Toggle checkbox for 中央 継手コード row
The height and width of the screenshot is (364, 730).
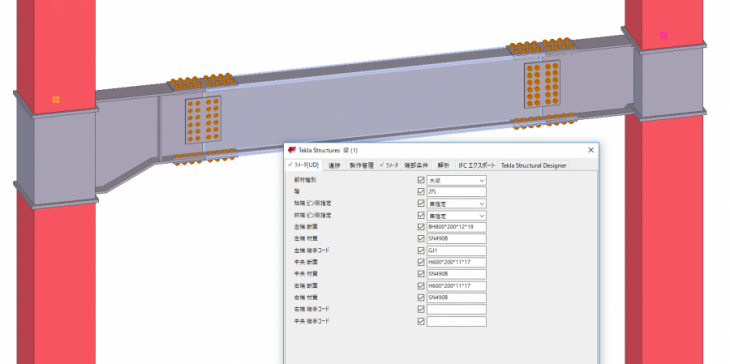[x=421, y=321]
